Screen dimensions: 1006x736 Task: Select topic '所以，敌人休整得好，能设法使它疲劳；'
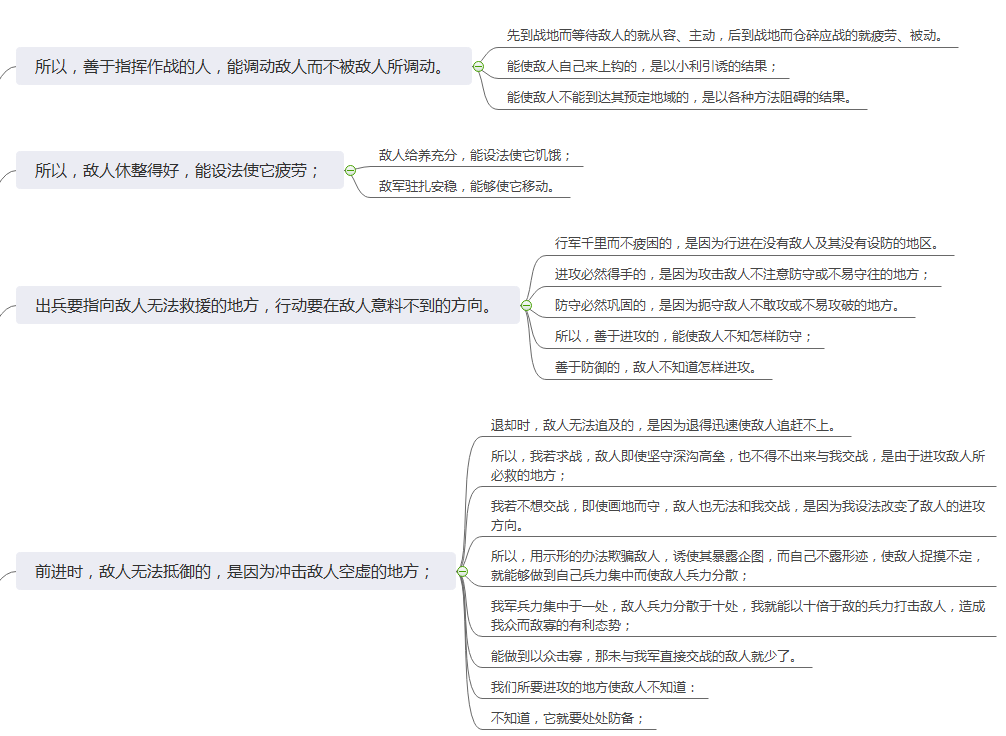[180, 170]
